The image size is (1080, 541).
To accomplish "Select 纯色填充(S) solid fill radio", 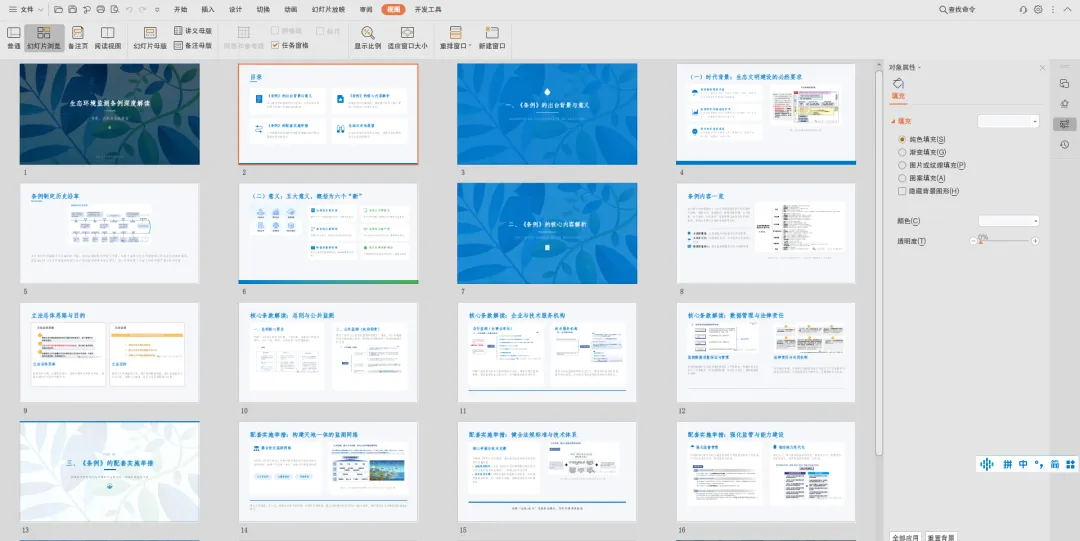I will (902, 139).
